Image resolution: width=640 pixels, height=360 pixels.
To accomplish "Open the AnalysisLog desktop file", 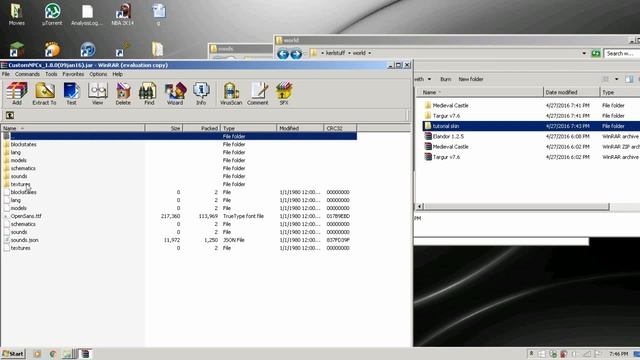I will 87,15.
